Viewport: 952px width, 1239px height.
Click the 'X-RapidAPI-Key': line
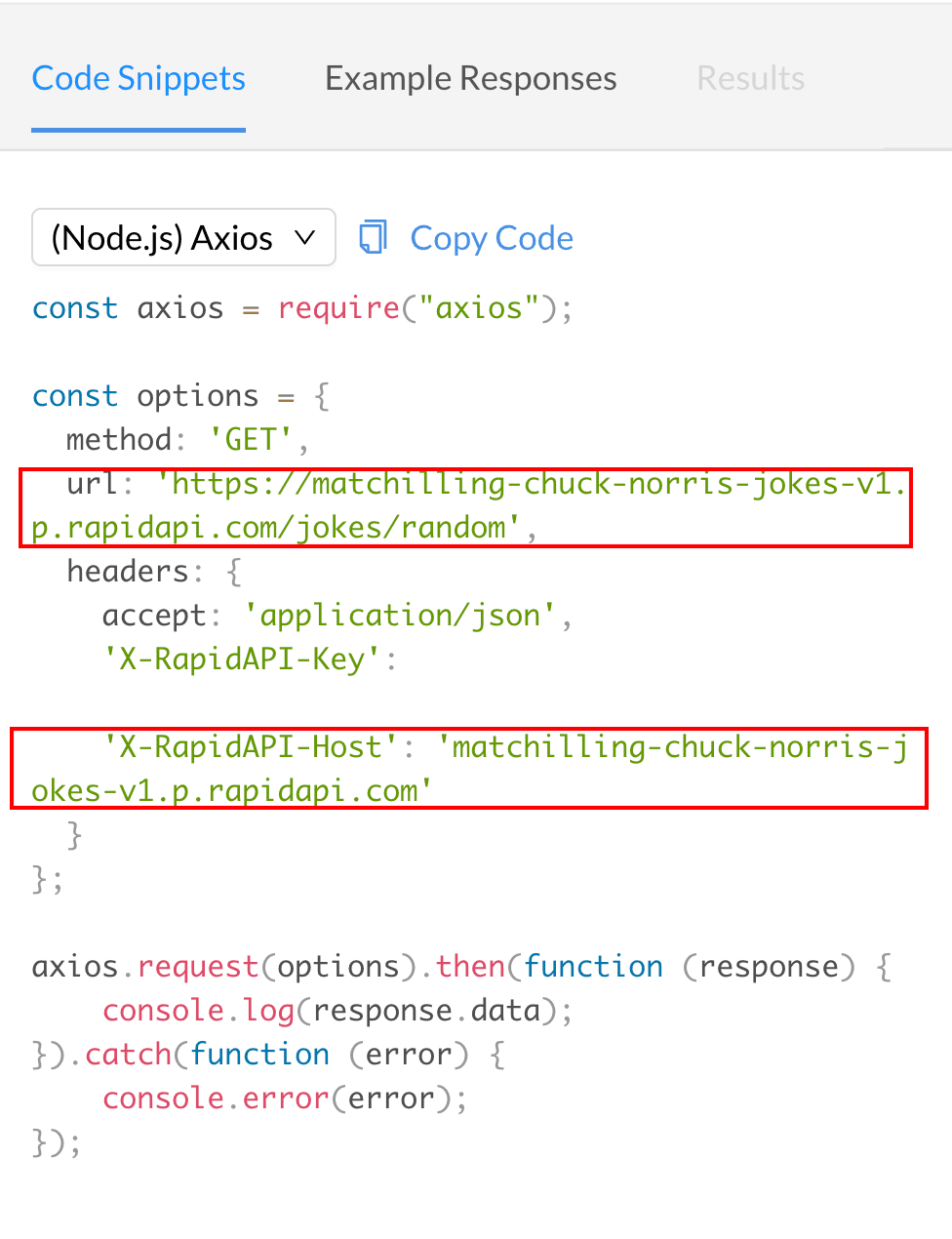[x=250, y=659]
